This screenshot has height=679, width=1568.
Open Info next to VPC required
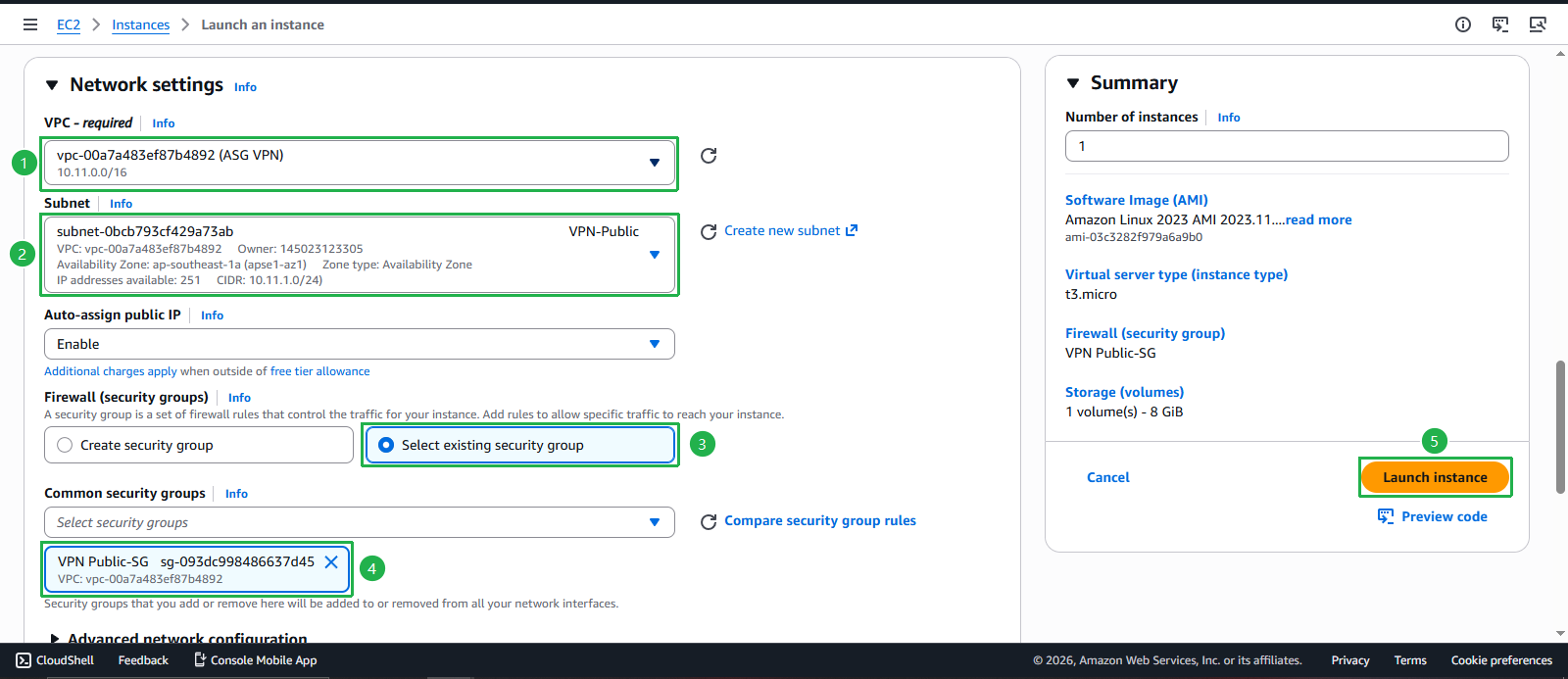164,123
